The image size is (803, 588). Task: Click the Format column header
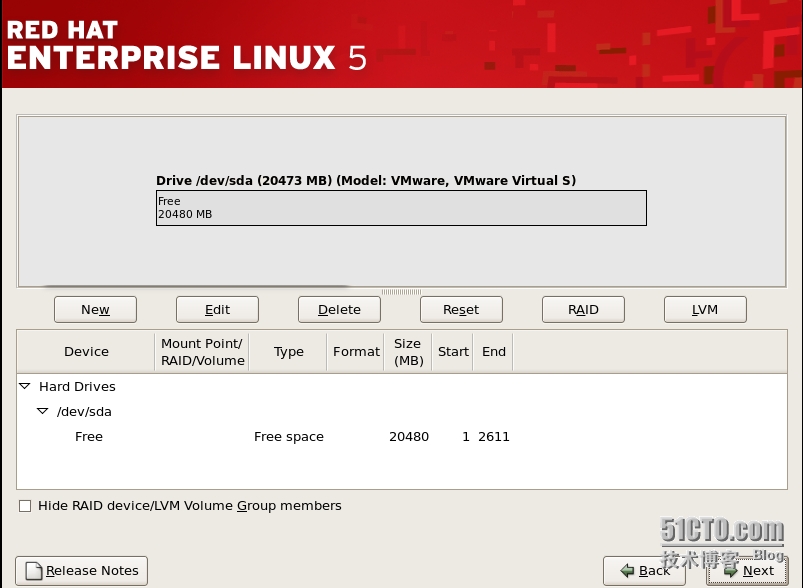click(356, 351)
